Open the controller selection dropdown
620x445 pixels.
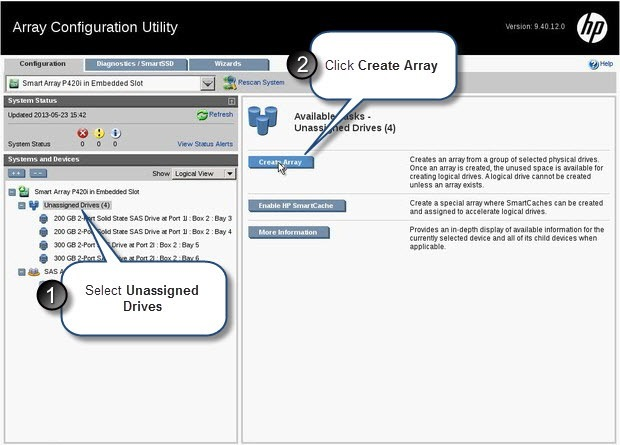pos(208,83)
